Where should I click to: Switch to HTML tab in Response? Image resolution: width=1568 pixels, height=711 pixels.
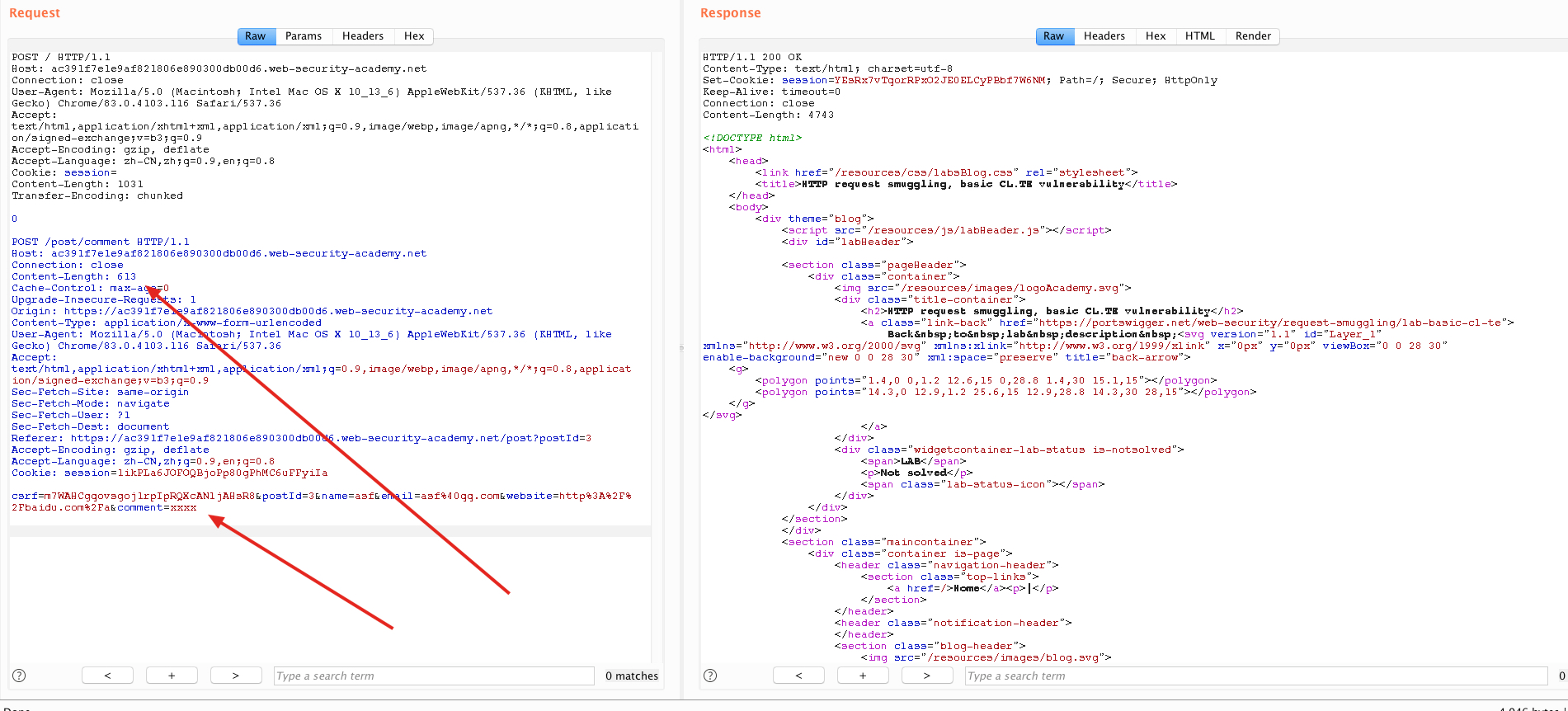1200,36
